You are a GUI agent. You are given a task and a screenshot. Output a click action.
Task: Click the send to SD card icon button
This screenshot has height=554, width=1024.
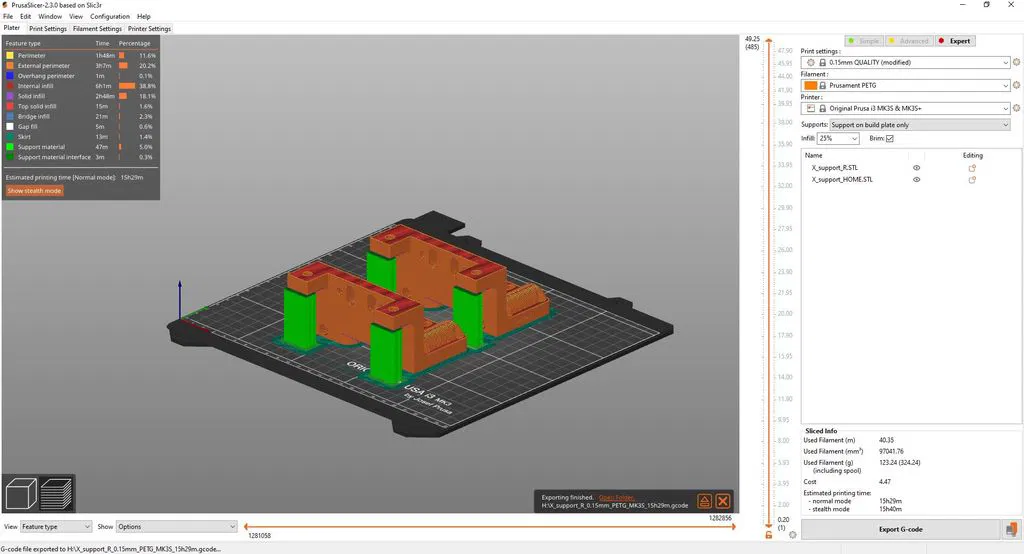pos(1012,529)
